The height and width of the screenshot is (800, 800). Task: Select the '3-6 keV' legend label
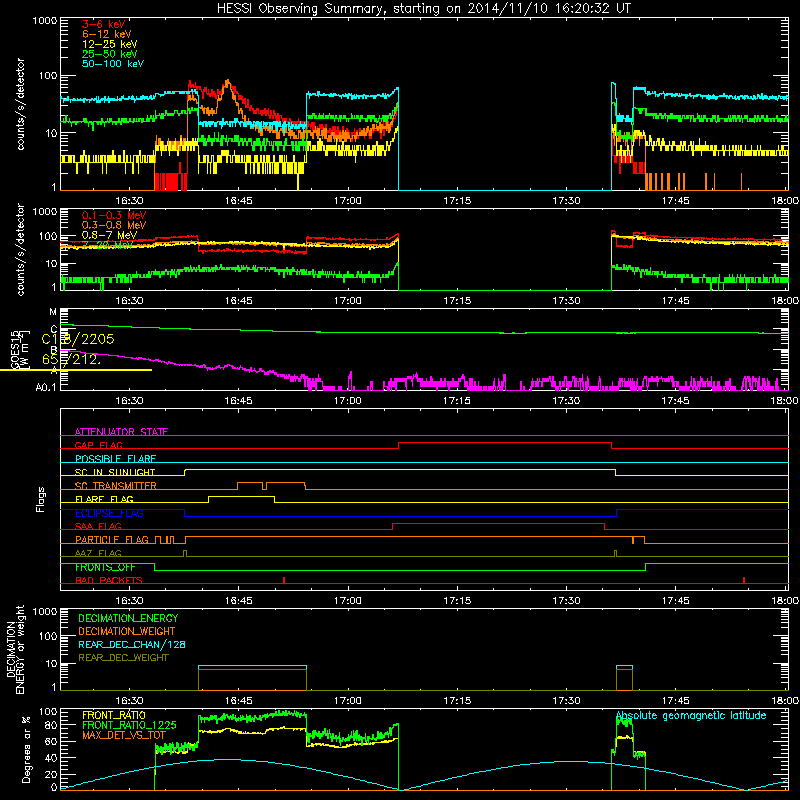click(x=104, y=24)
